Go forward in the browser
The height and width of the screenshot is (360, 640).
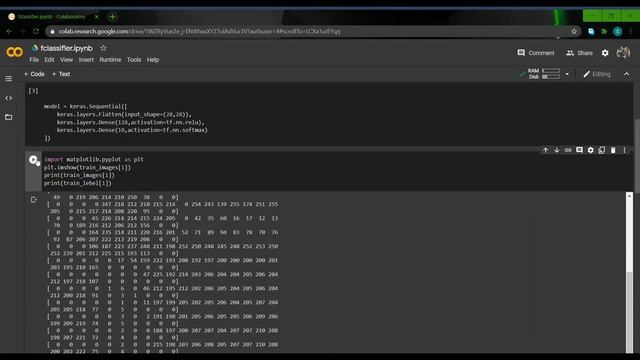pos(22,31)
